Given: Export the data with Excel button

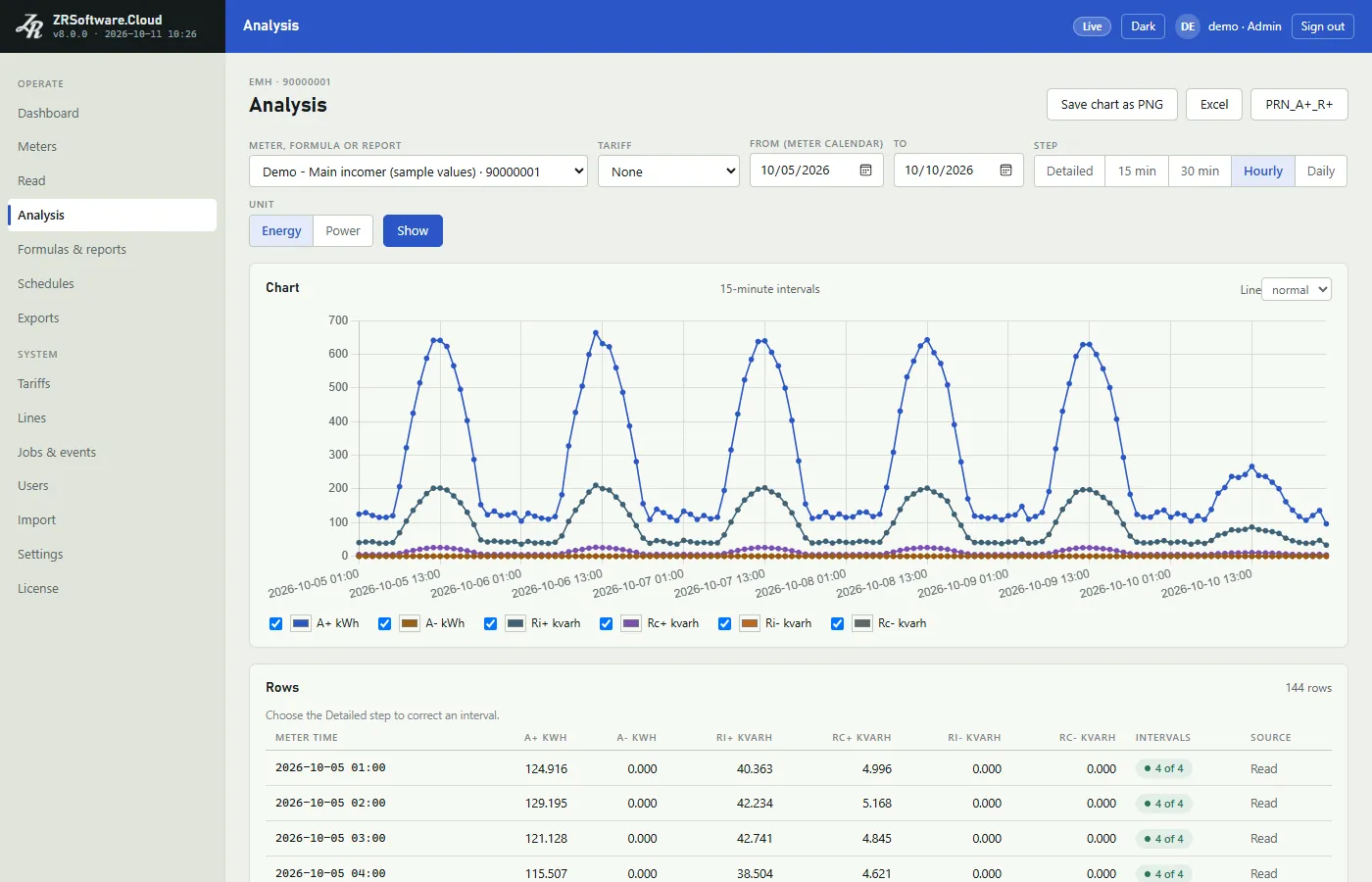Looking at the screenshot, I should [x=1214, y=104].
